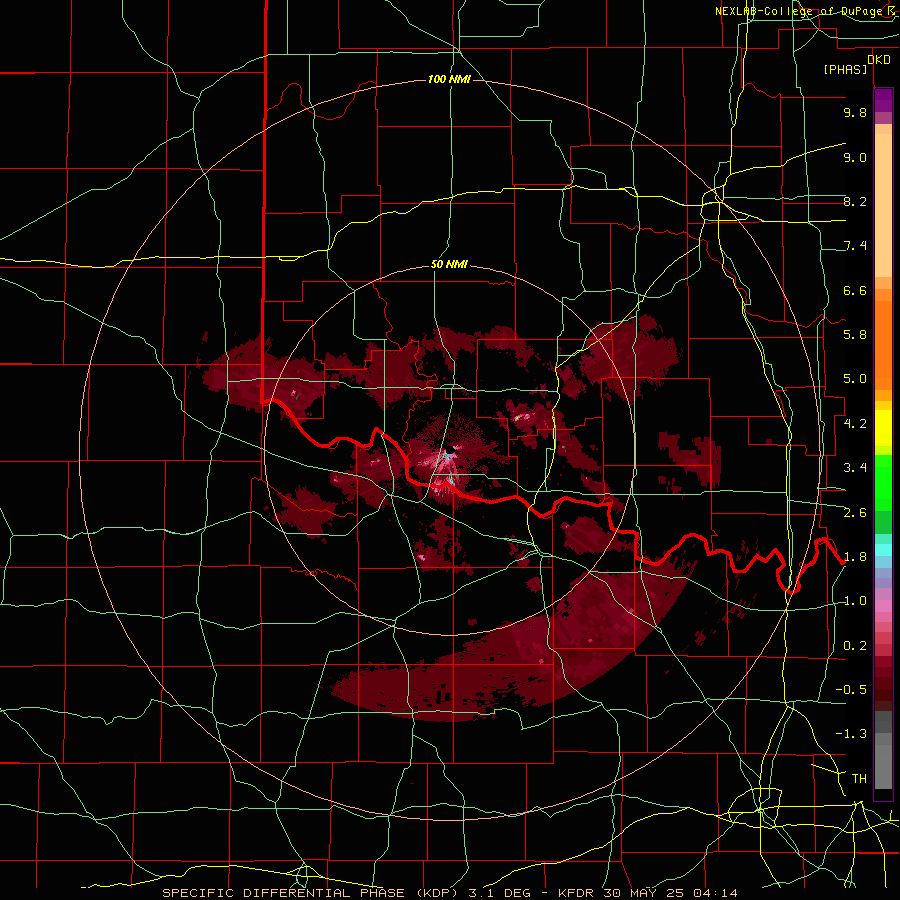
Task: Click the -1.3 color scale value
Action: 851,734
